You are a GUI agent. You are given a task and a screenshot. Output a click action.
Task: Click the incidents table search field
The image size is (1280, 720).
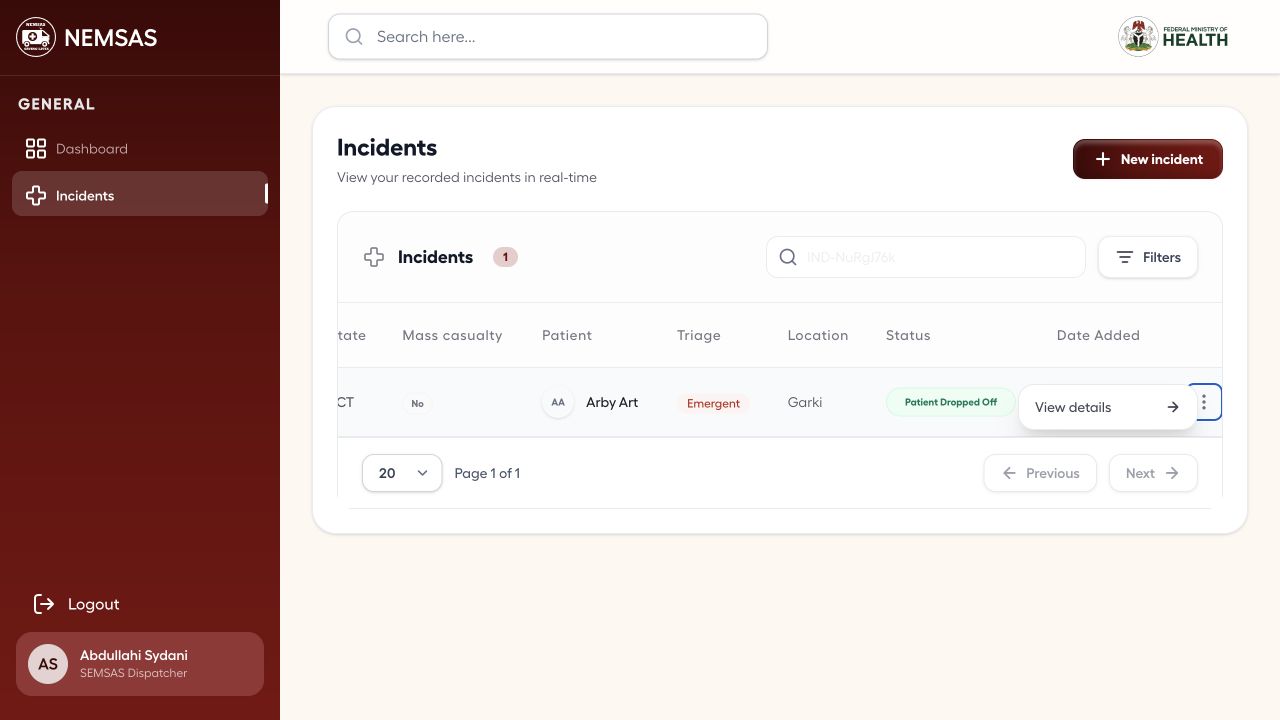click(x=926, y=257)
